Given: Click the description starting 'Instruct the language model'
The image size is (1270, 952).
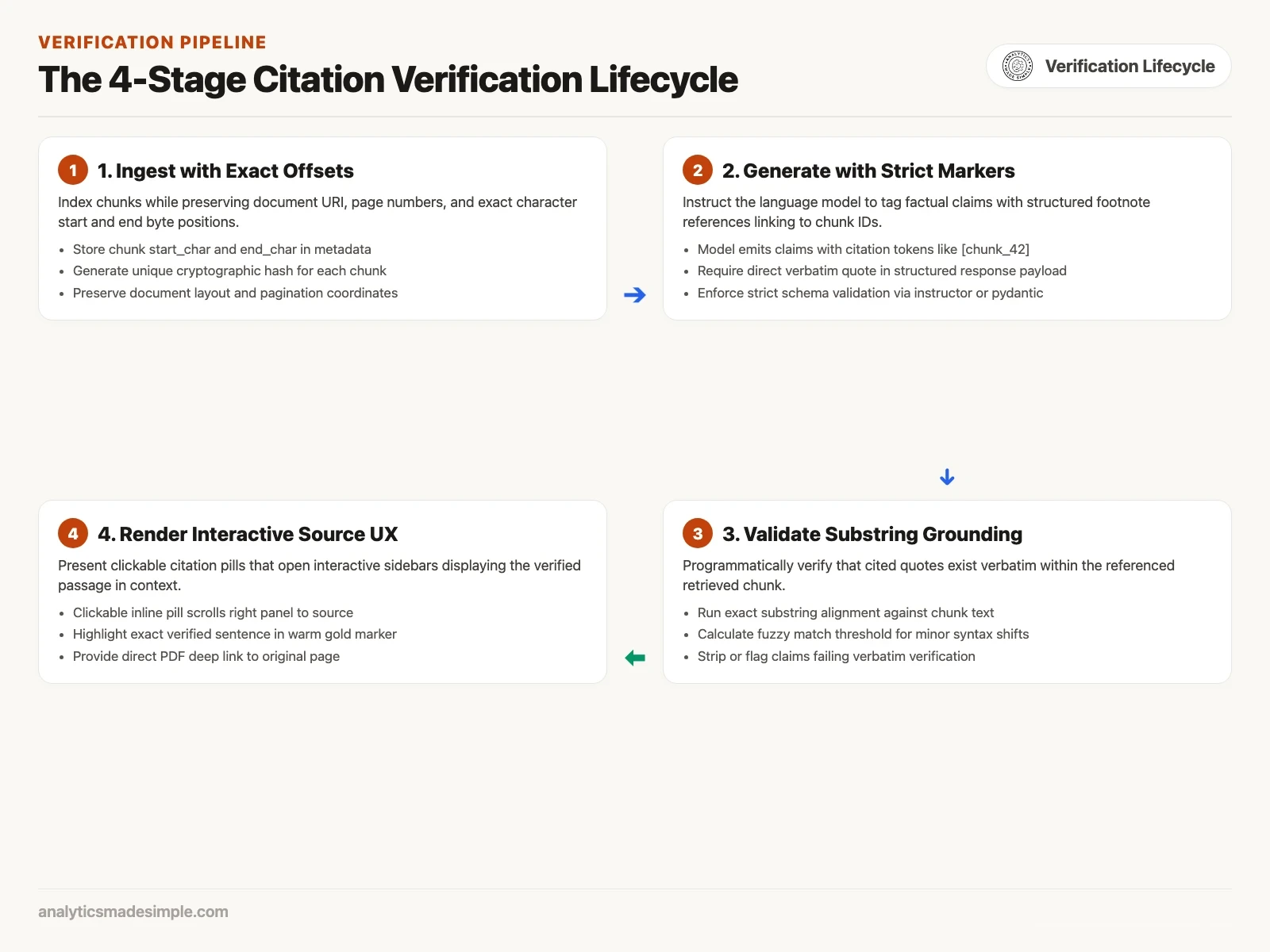Looking at the screenshot, I should pos(916,212).
